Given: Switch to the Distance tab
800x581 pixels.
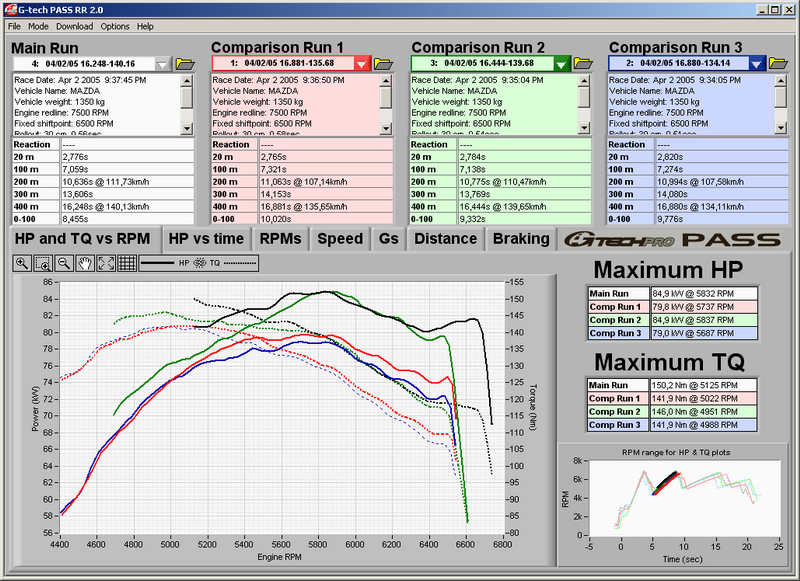Looking at the screenshot, I should [x=445, y=239].
